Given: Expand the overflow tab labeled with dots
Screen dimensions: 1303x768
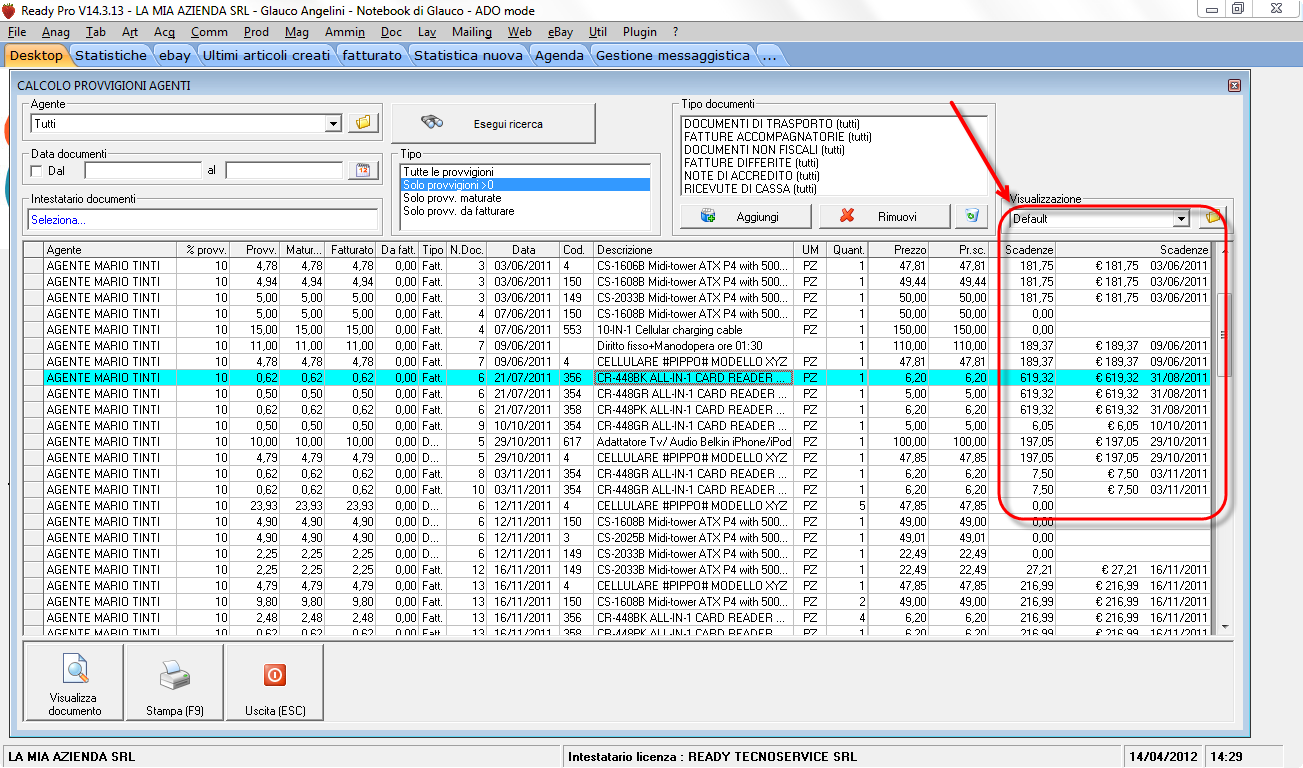Looking at the screenshot, I should [769, 56].
